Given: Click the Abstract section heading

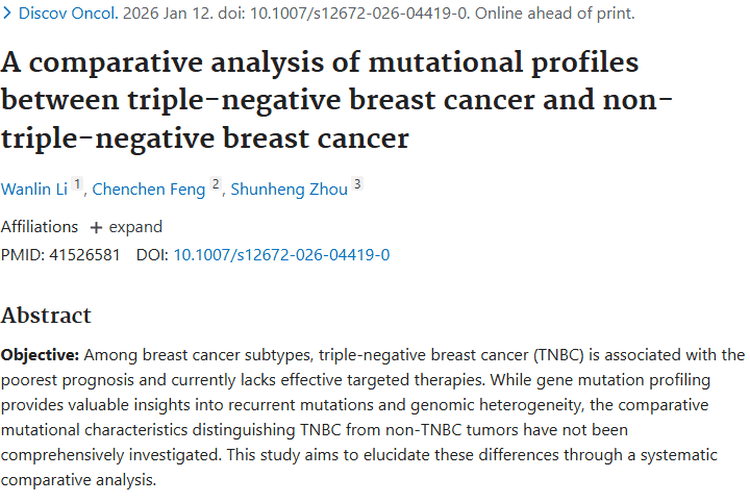Looking at the screenshot, I should click(x=46, y=316).
